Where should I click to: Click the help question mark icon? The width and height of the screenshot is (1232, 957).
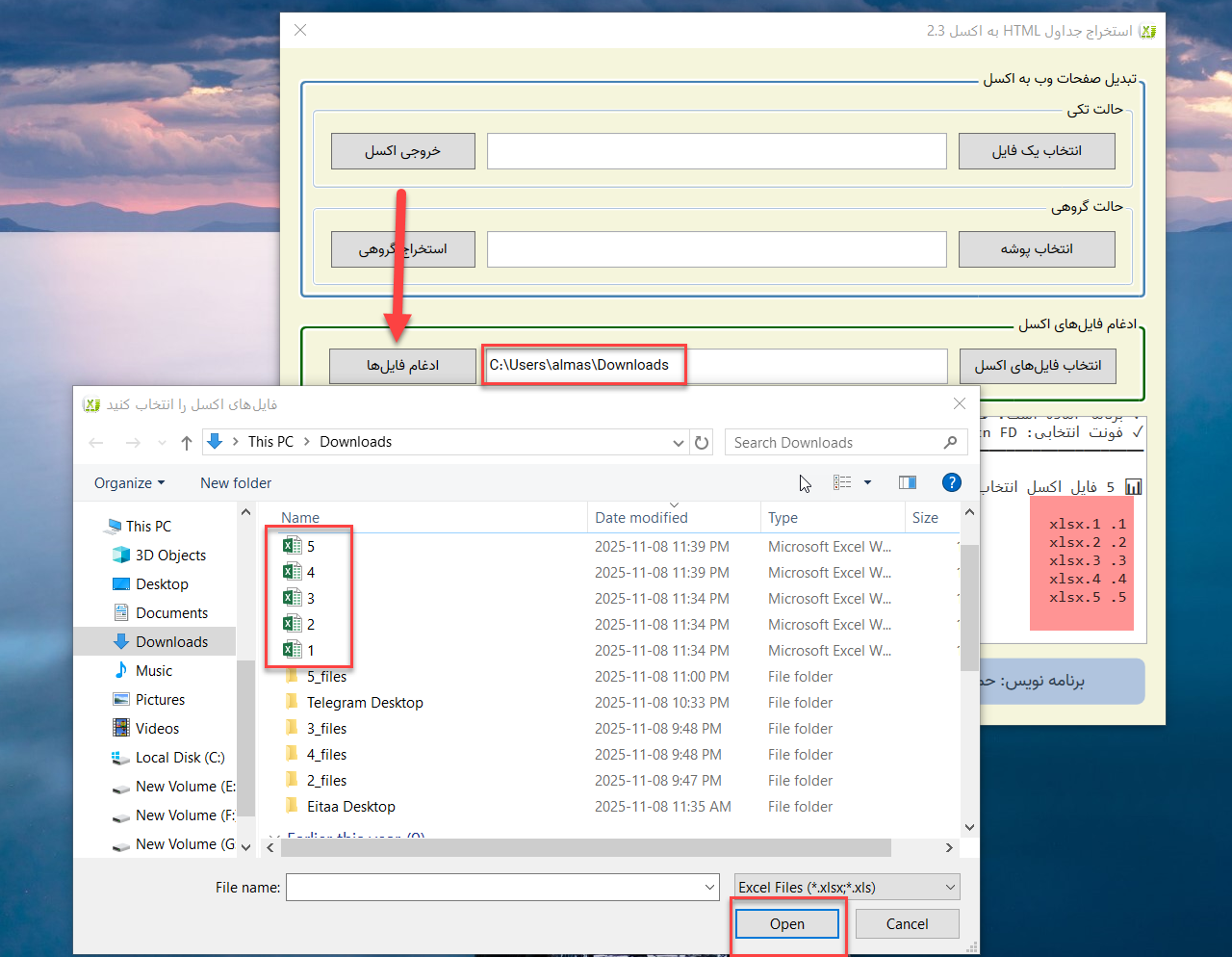click(x=951, y=483)
